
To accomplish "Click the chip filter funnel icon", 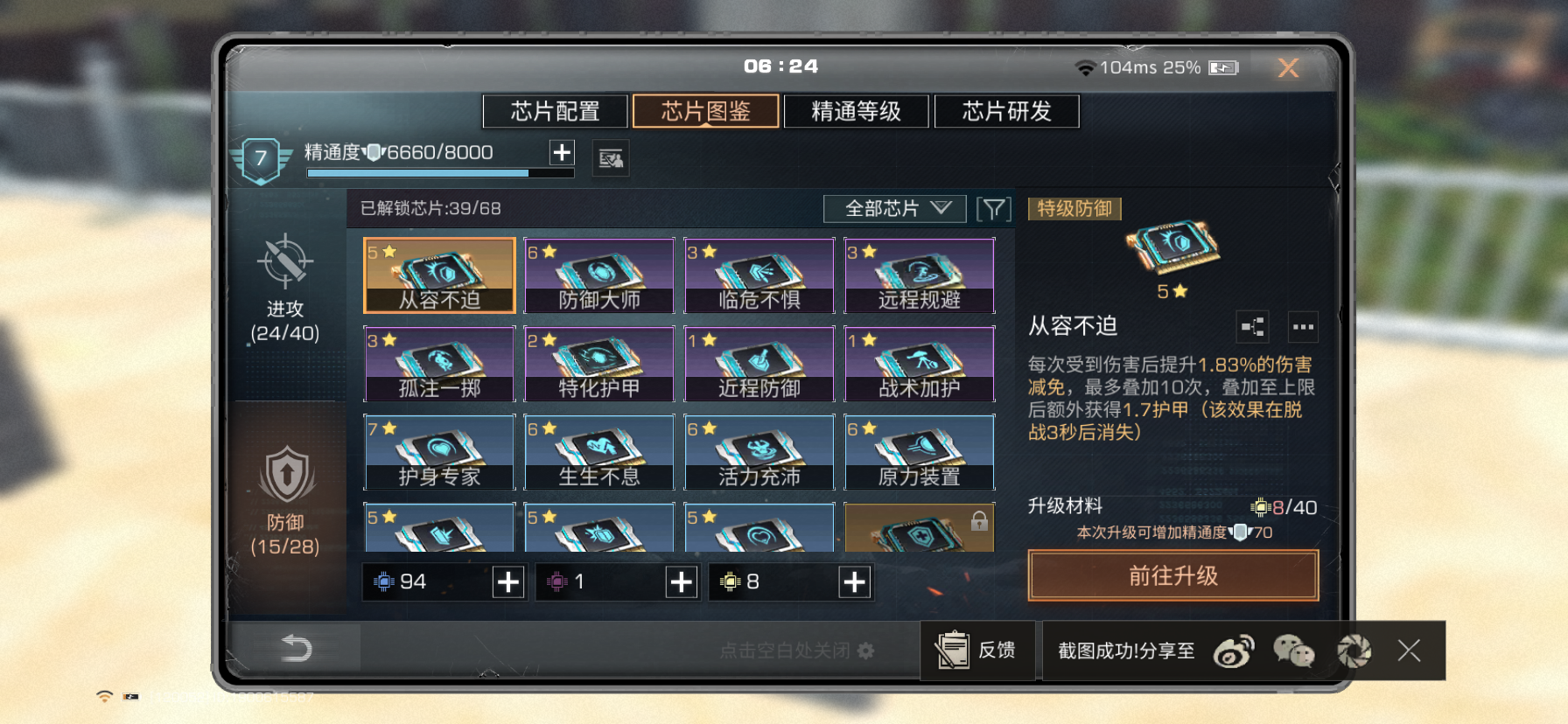I will pyautogui.click(x=993, y=209).
